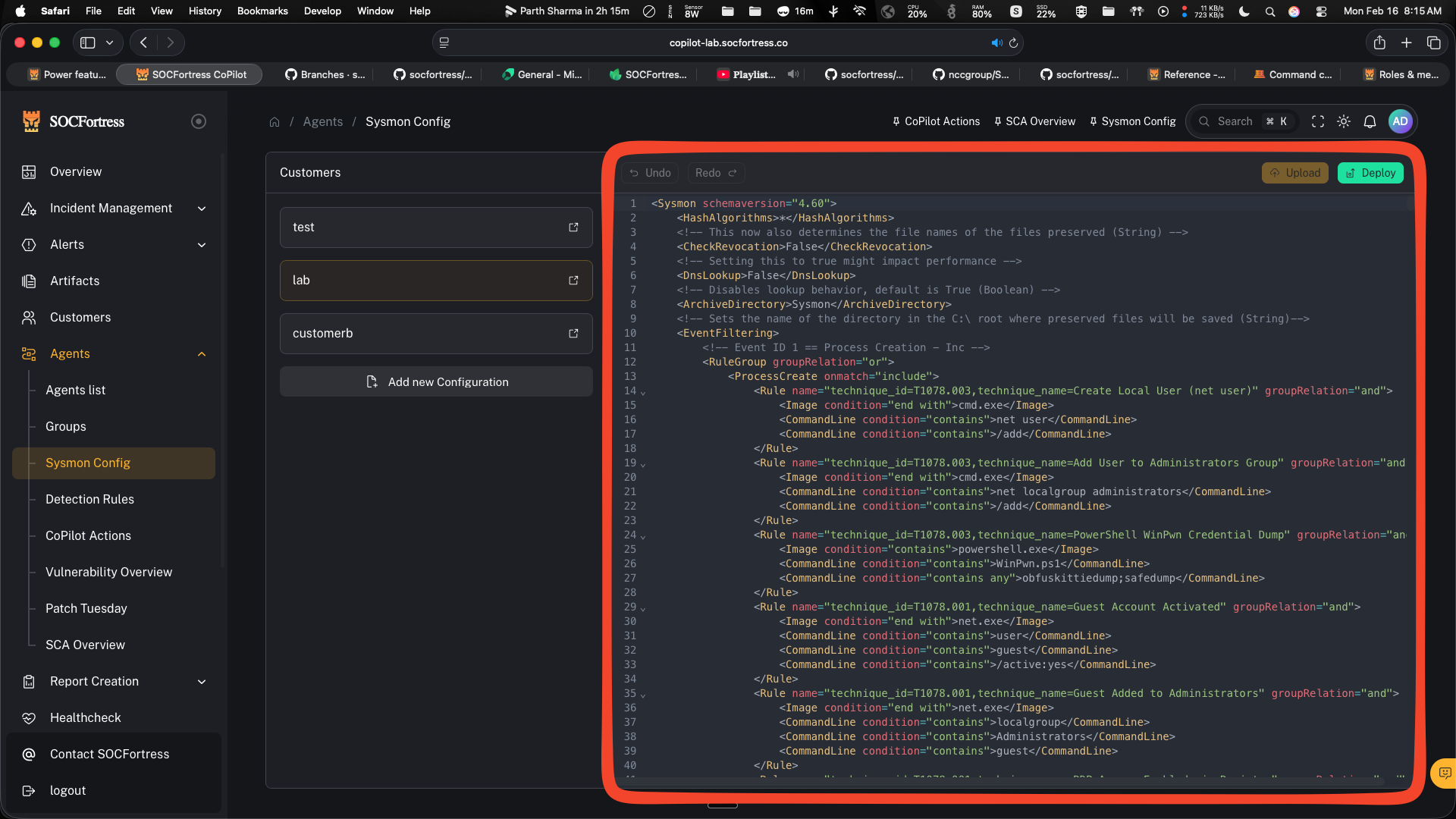Click the CoPilot Actions pin icon
The width and height of the screenshot is (1456, 819).
tap(896, 121)
